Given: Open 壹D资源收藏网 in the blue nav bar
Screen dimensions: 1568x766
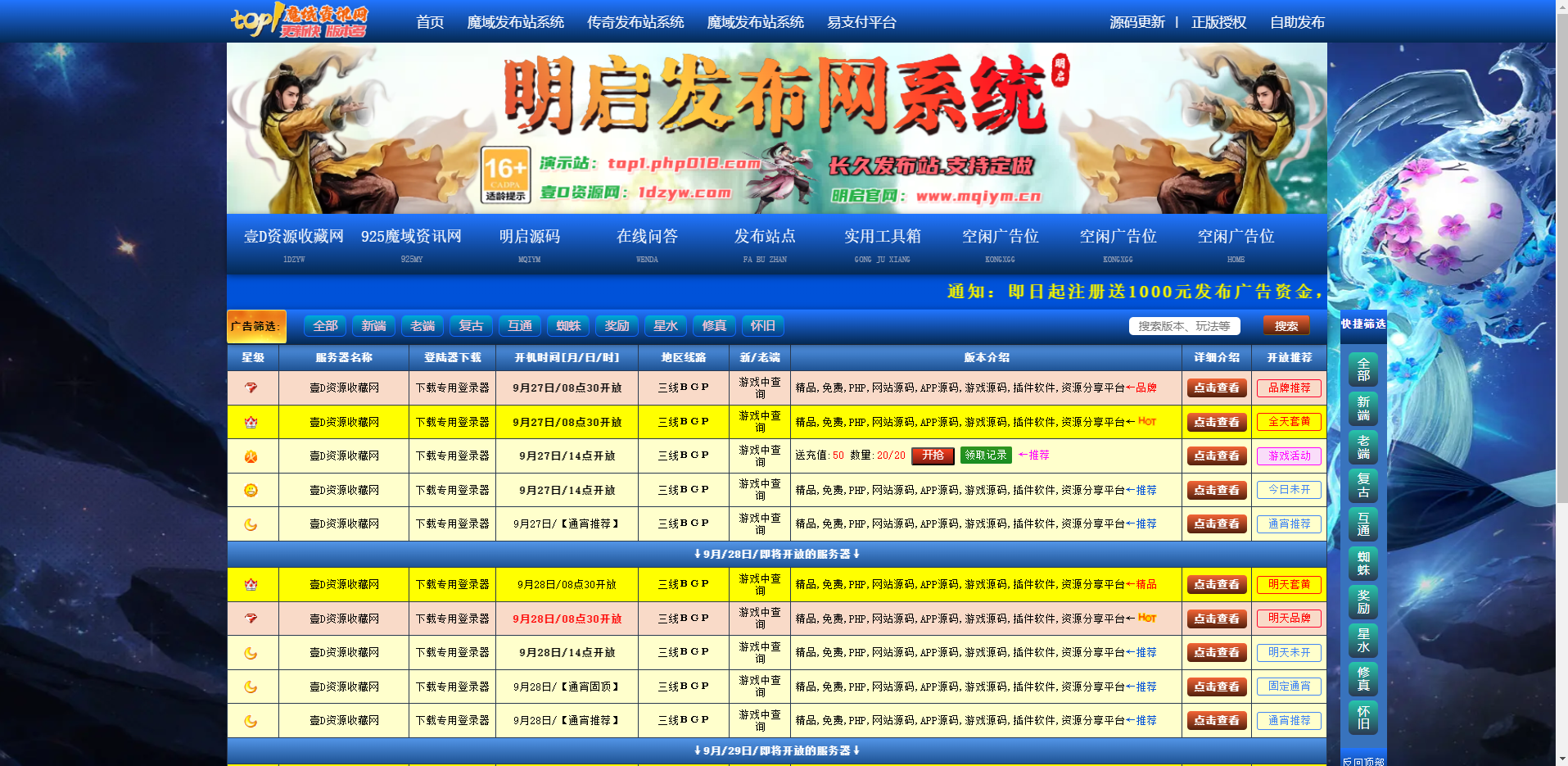Looking at the screenshot, I should 294,244.
